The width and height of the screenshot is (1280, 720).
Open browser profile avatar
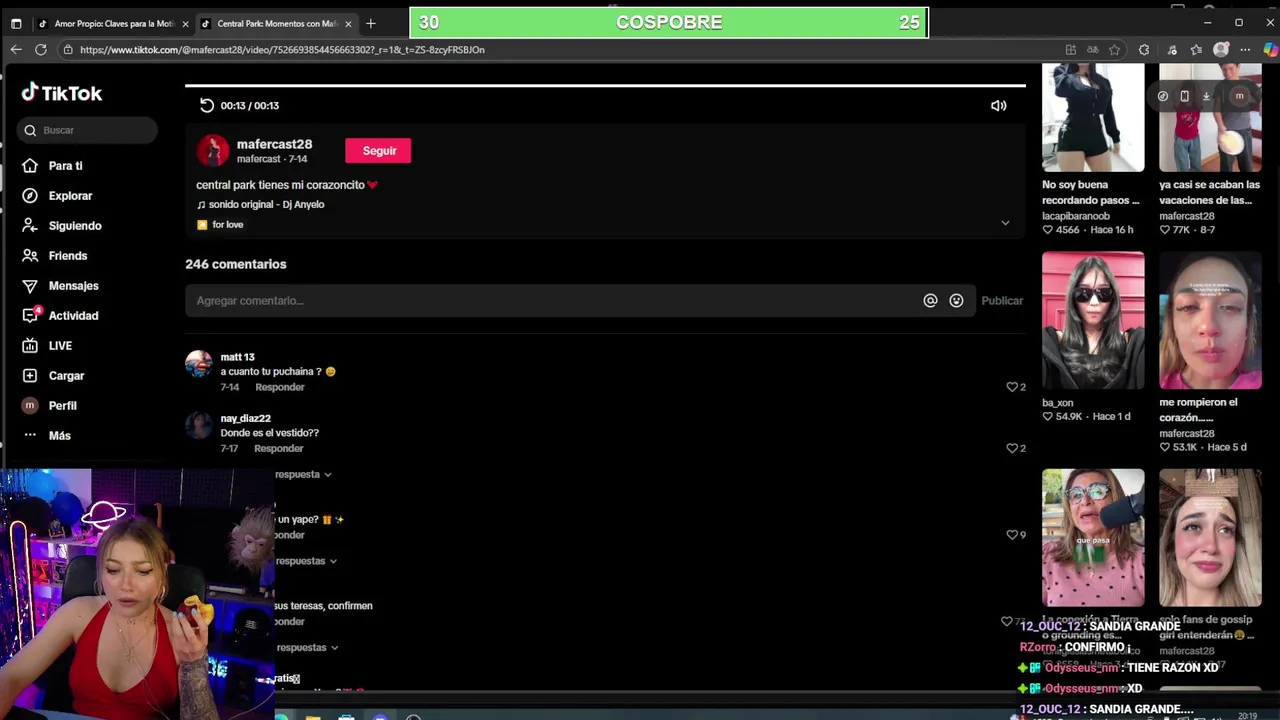(1221, 49)
